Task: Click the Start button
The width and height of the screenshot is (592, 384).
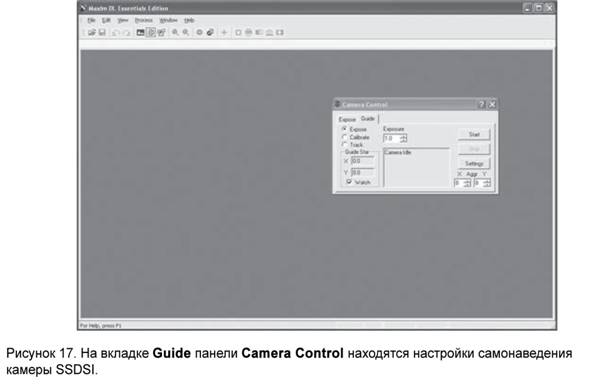Action: (x=474, y=134)
